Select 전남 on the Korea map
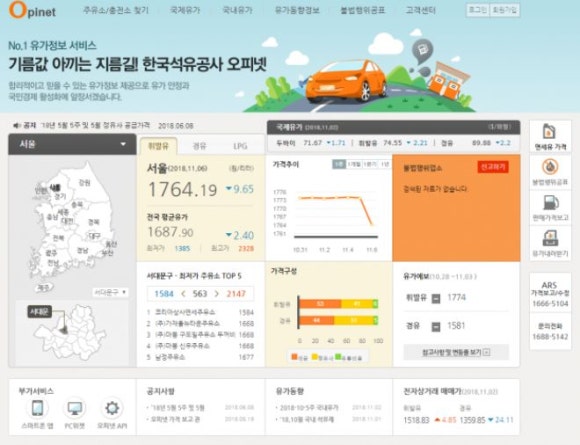The height and width of the screenshot is (445, 580). pos(53,263)
